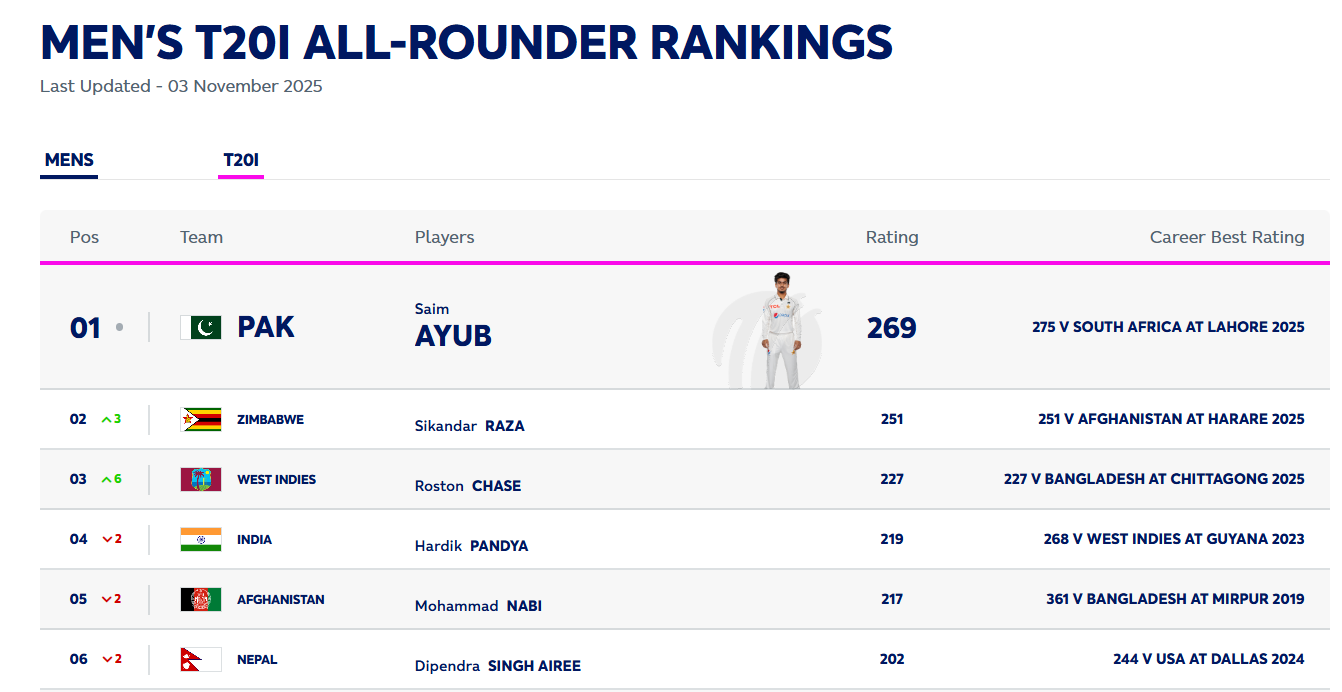Image resolution: width=1342 pixels, height=692 pixels.
Task: Click Sikandar Raza's green up-arrow indicator
Action: (107, 419)
